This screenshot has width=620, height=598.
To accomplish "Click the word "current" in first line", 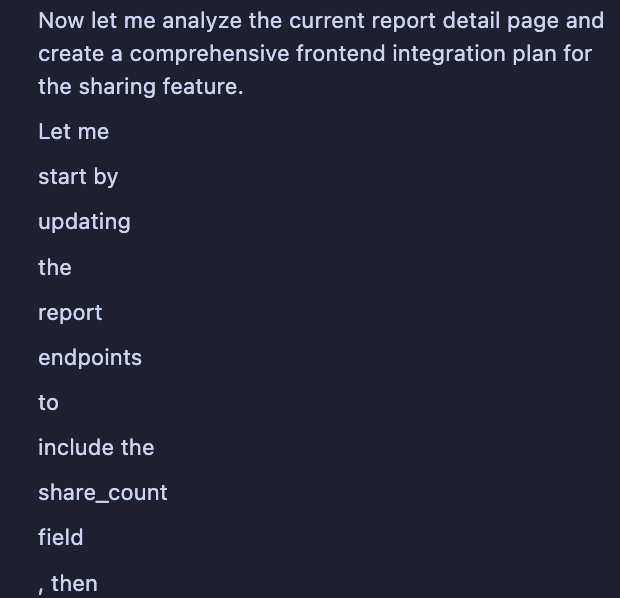I will tap(327, 21).
